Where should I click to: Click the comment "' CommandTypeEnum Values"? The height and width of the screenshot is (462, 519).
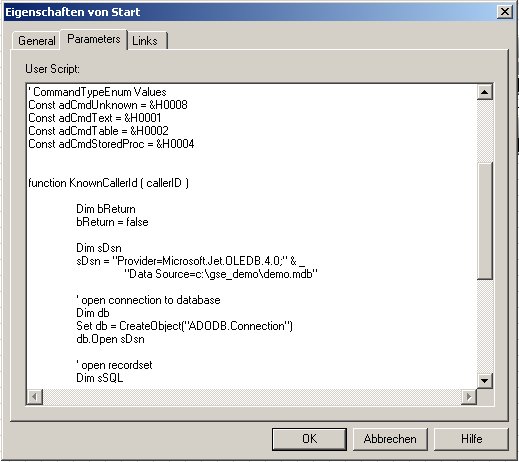(97, 92)
